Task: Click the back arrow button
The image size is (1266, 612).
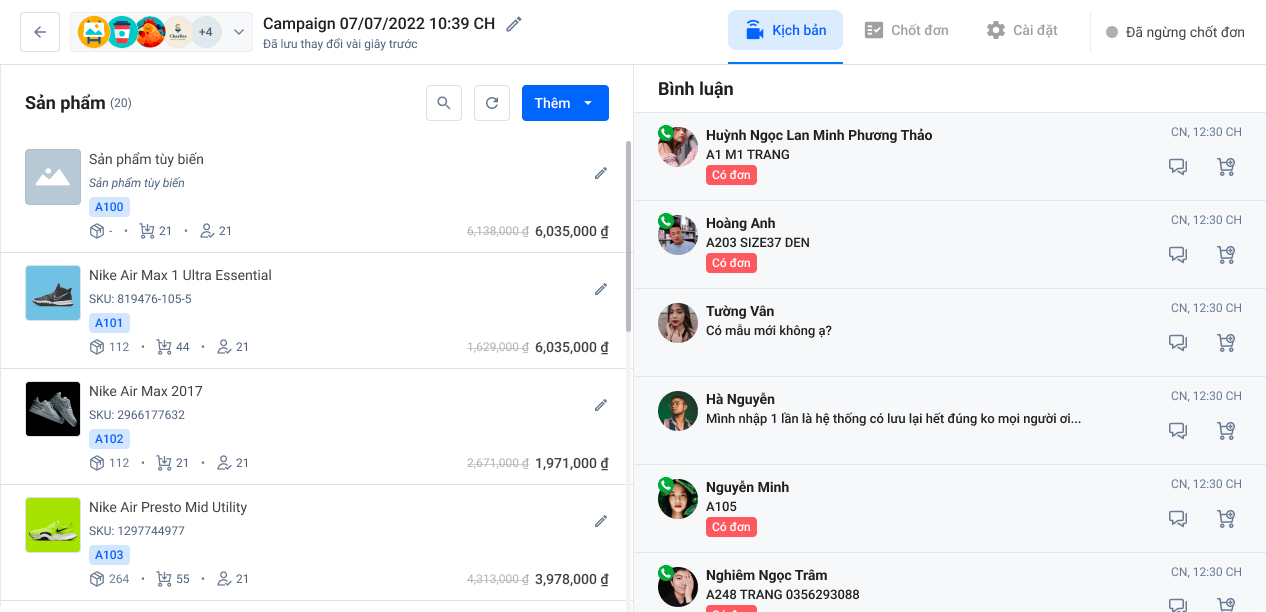Action: pyautogui.click(x=40, y=32)
